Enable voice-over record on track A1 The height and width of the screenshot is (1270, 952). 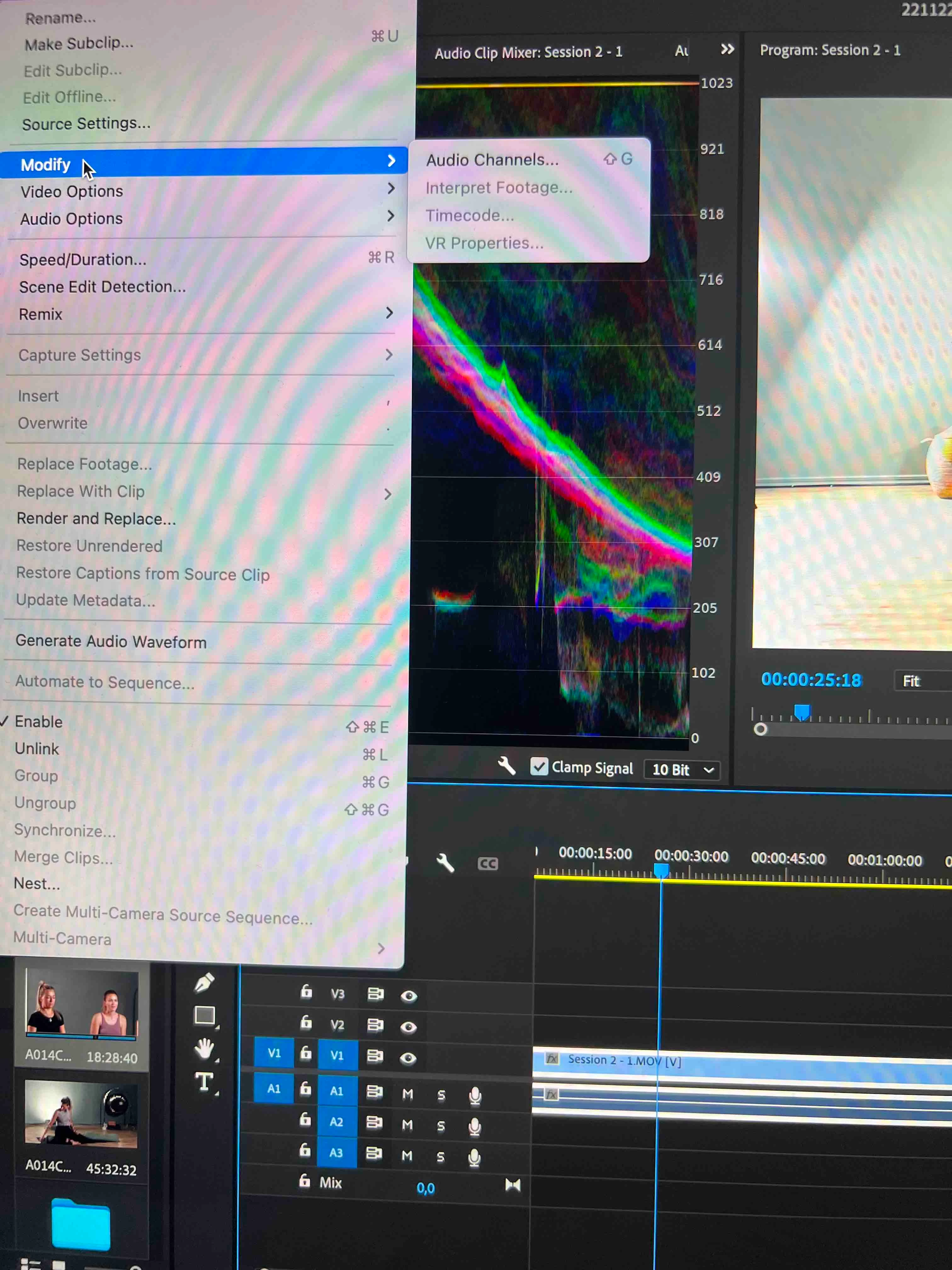point(475,1096)
